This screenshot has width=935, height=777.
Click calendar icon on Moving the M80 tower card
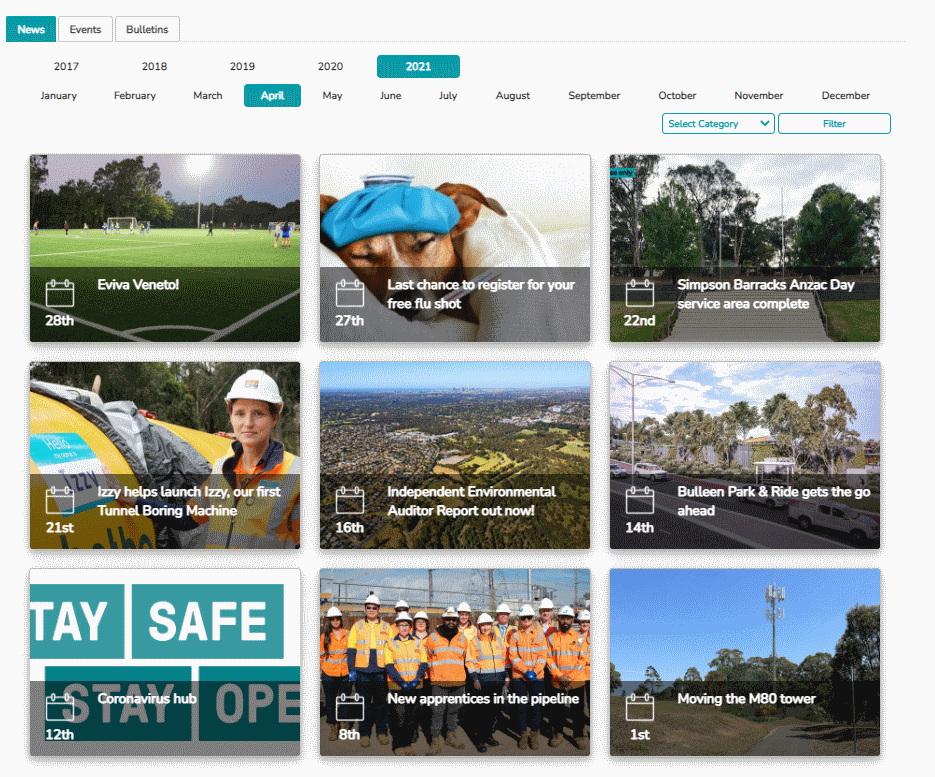tap(640, 707)
